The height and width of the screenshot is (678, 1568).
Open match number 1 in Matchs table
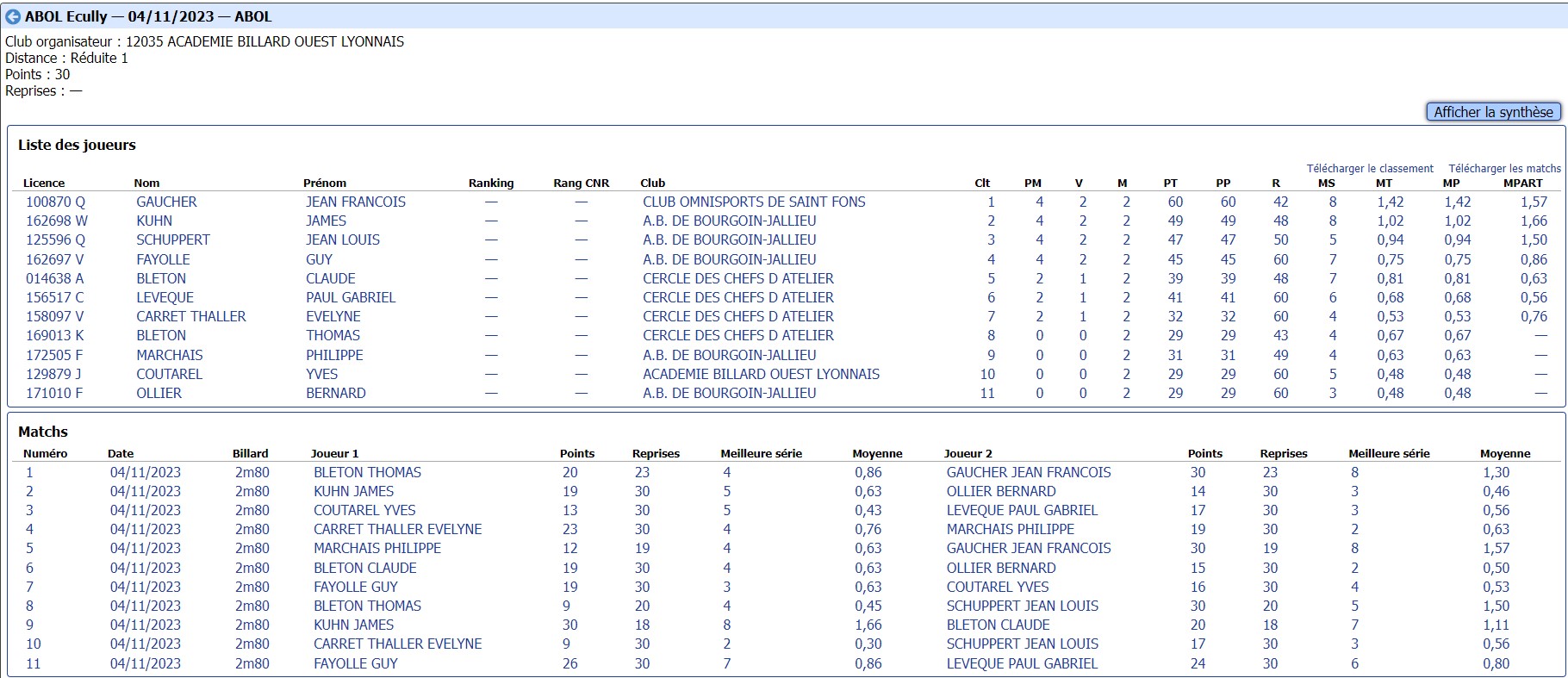point(29,472)
